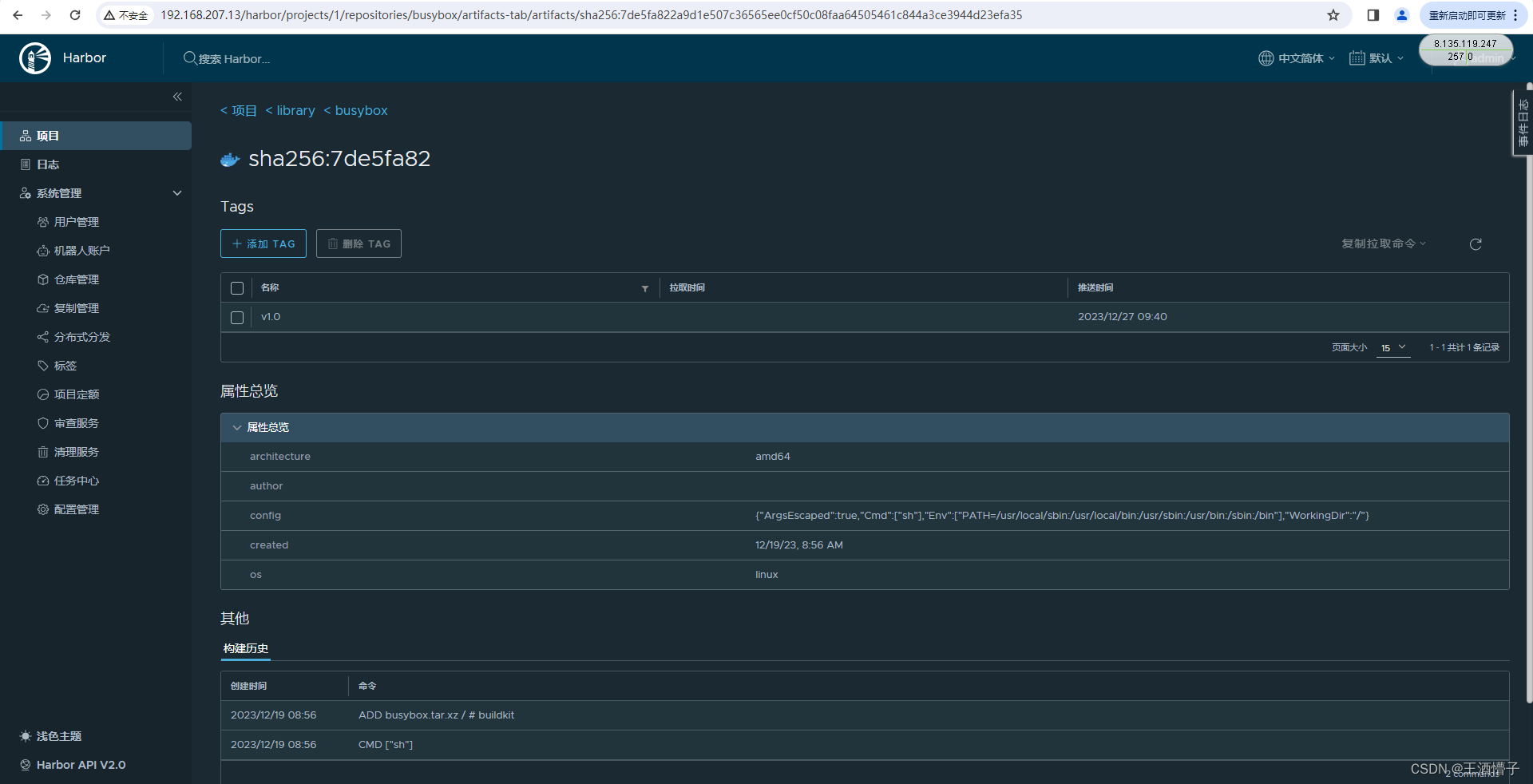Open the 默认 date format dropdown
The width and height of the screenshot is (1533, 784).
tap(1377, 58)
